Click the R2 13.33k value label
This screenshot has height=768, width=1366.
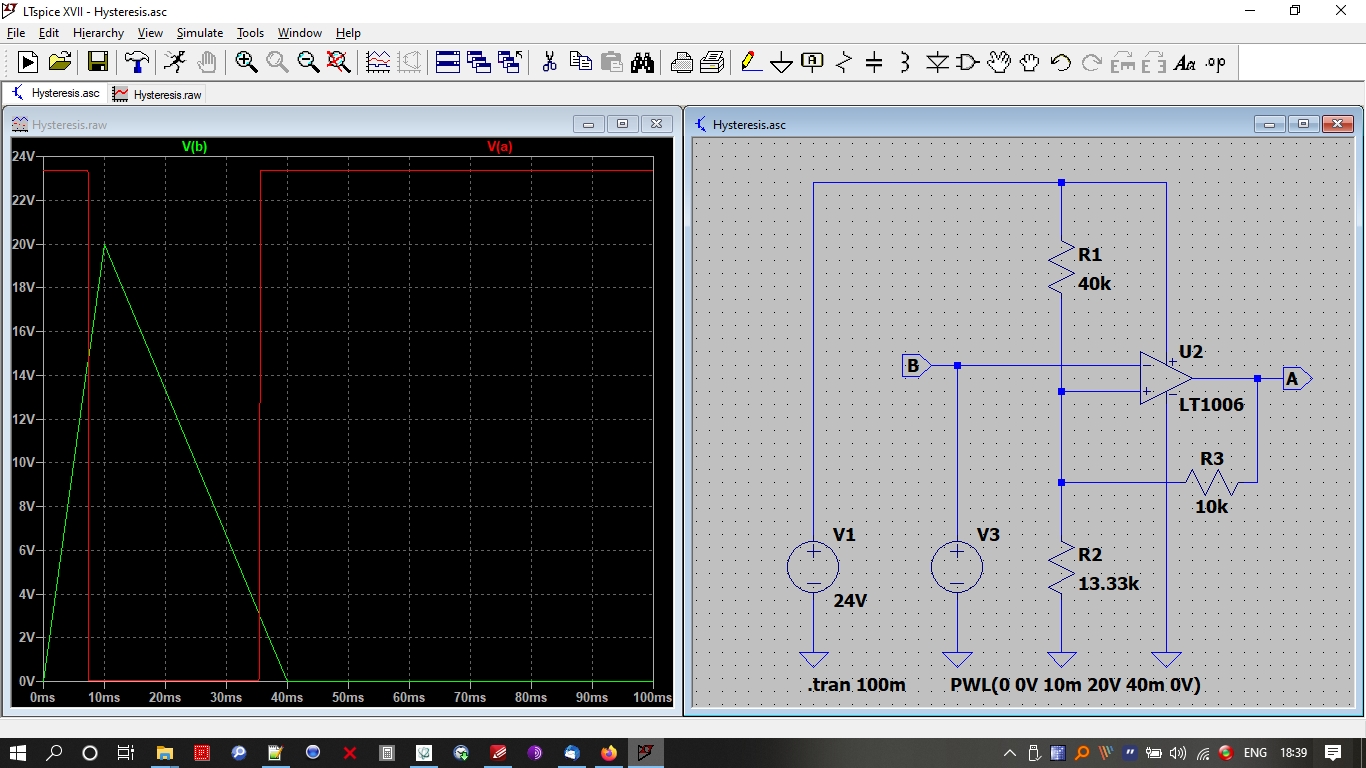click(1108, 583)
